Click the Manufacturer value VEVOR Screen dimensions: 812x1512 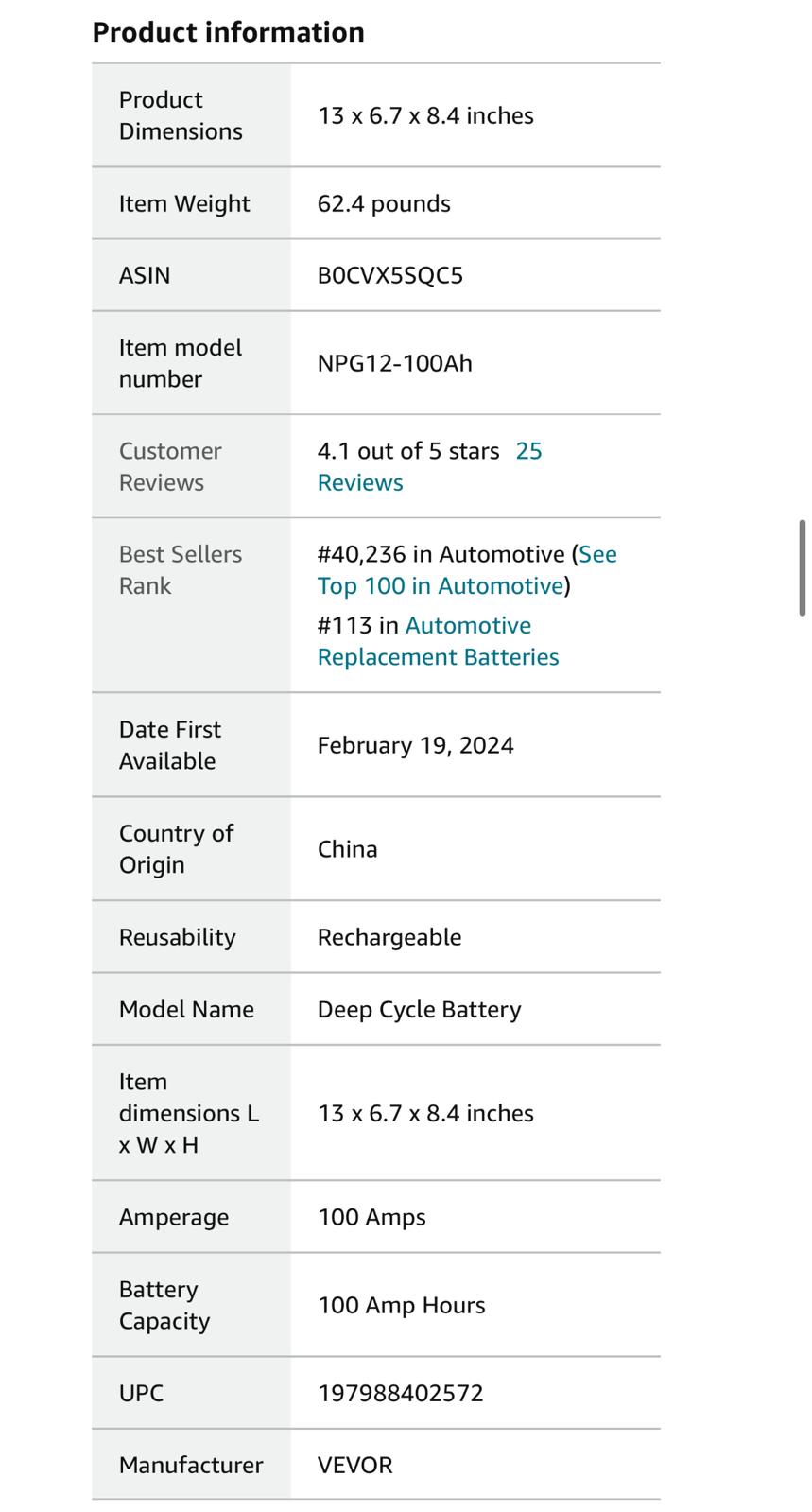point(354,1465)
